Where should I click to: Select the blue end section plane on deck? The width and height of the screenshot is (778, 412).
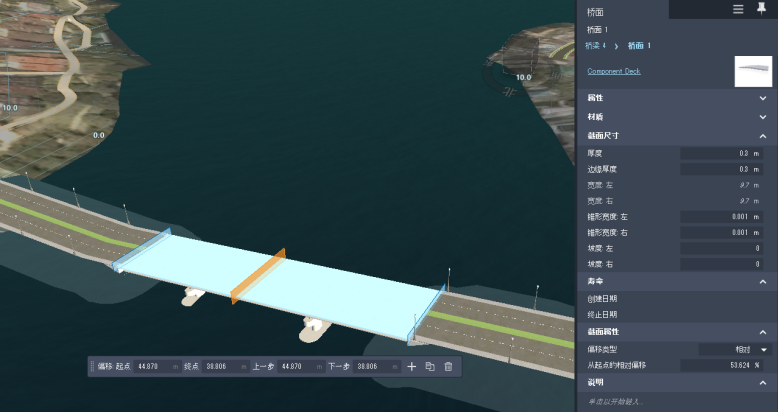pyautogui.click(x=426, y=315)
